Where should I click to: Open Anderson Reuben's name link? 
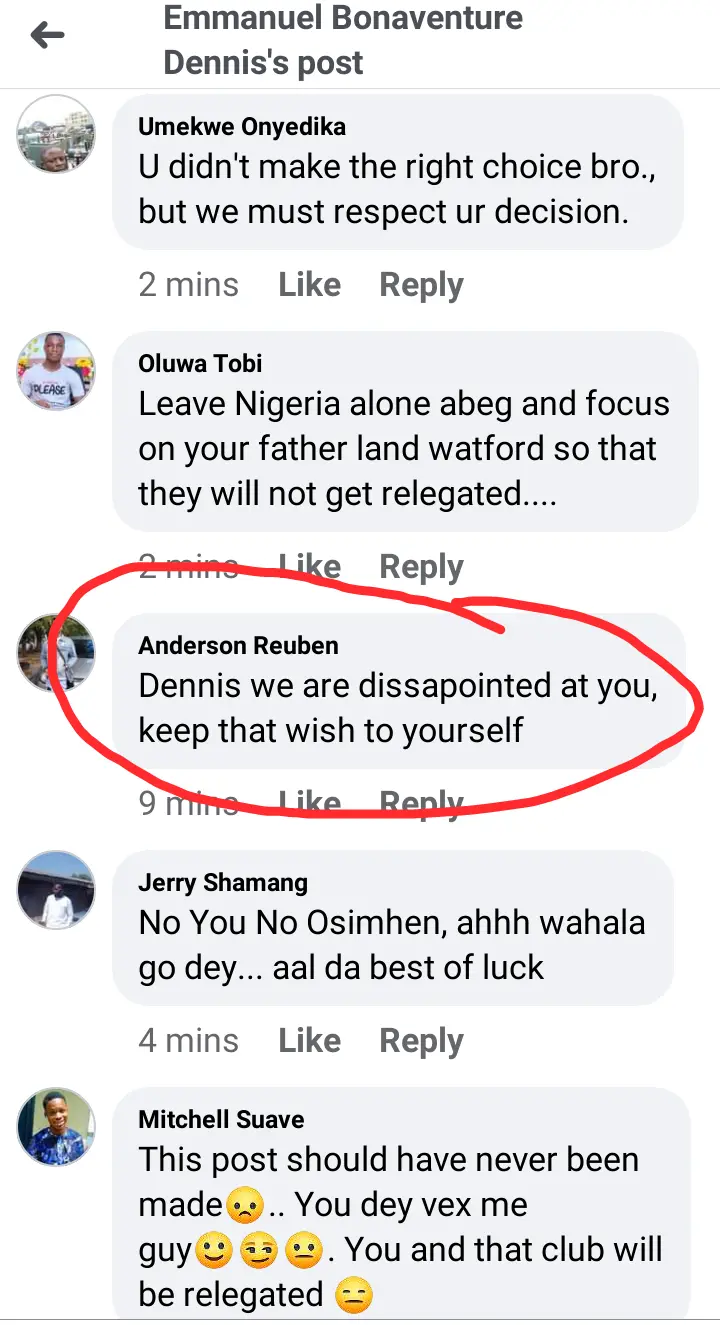tap(238, 646)
